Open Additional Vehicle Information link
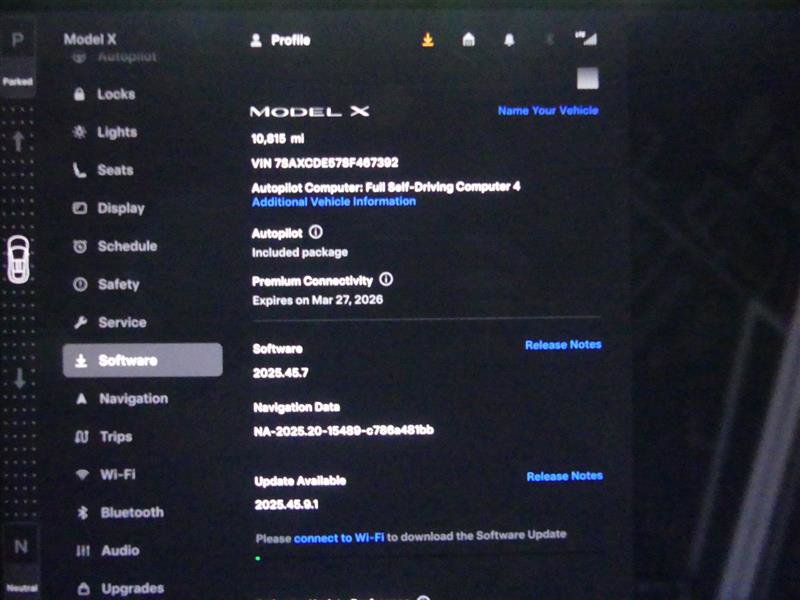Screen dimensions: 800x600 [x=333, y=201]
